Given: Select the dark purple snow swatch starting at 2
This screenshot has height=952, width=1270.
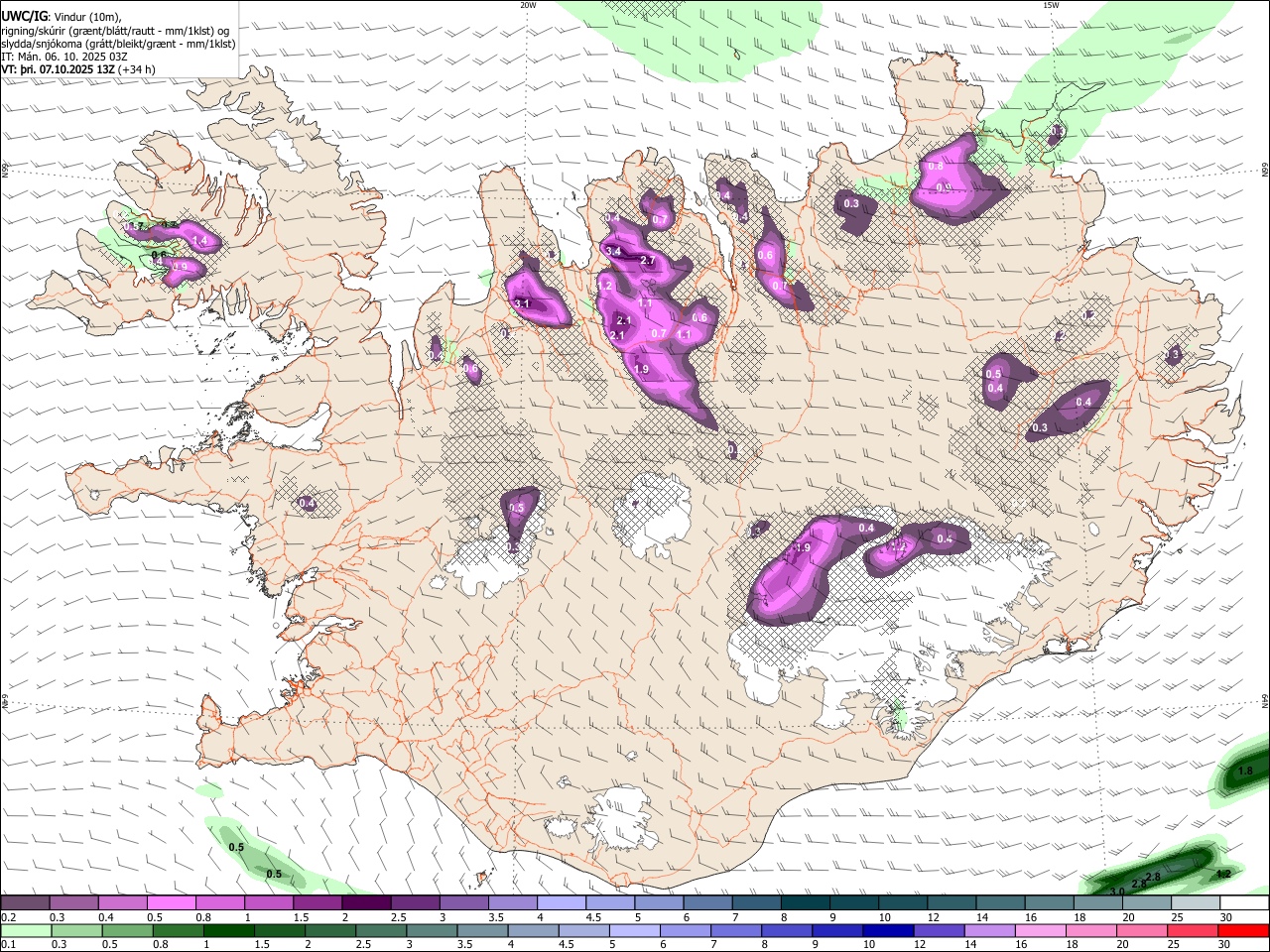Looking at the screenshot, I should point(365,902).
